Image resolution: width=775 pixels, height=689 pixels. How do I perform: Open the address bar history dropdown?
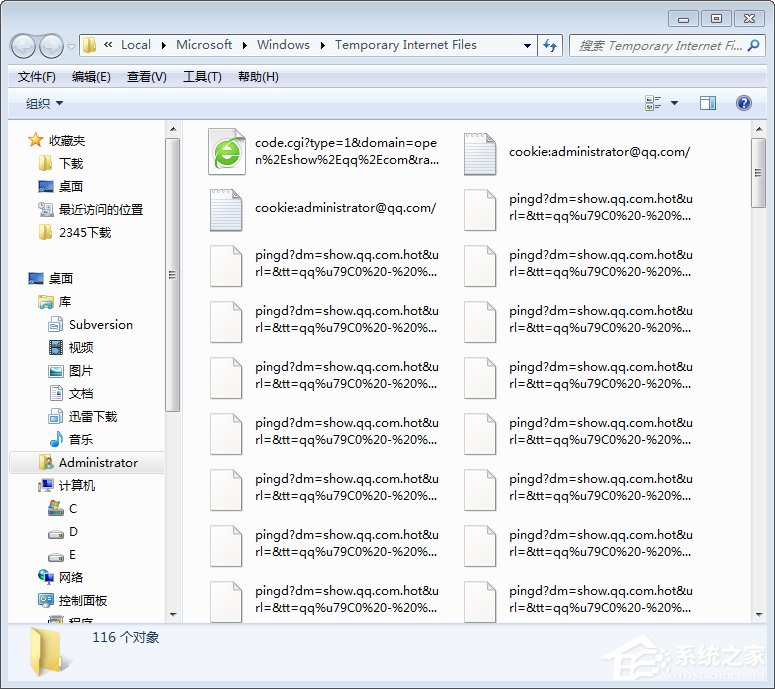(527, 45)
